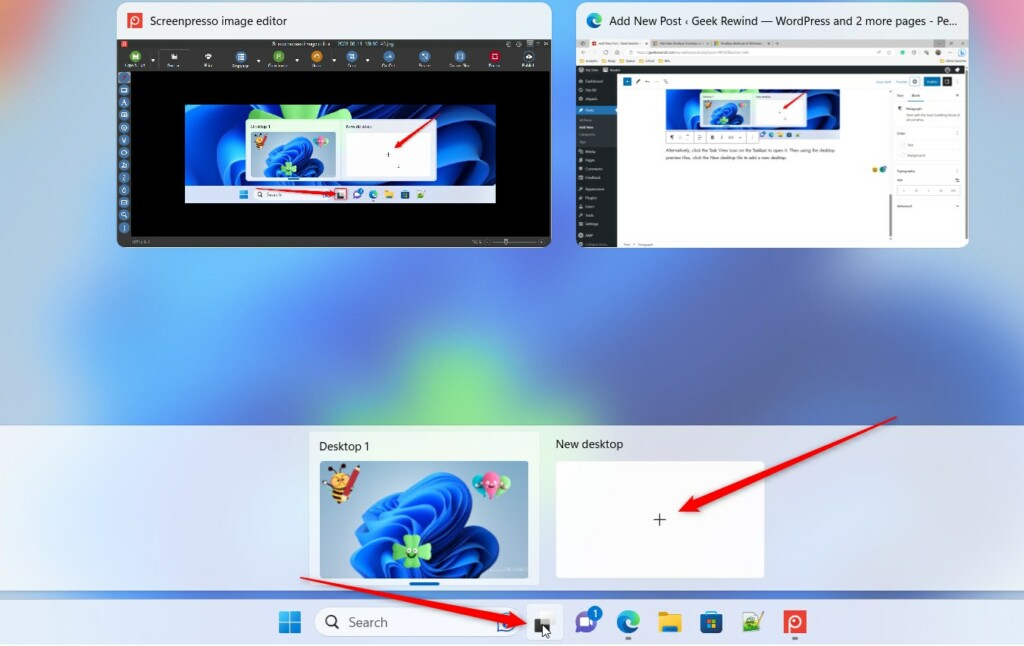Launch Microsoft Edge from the taskbar

click(x=628, y=622)
